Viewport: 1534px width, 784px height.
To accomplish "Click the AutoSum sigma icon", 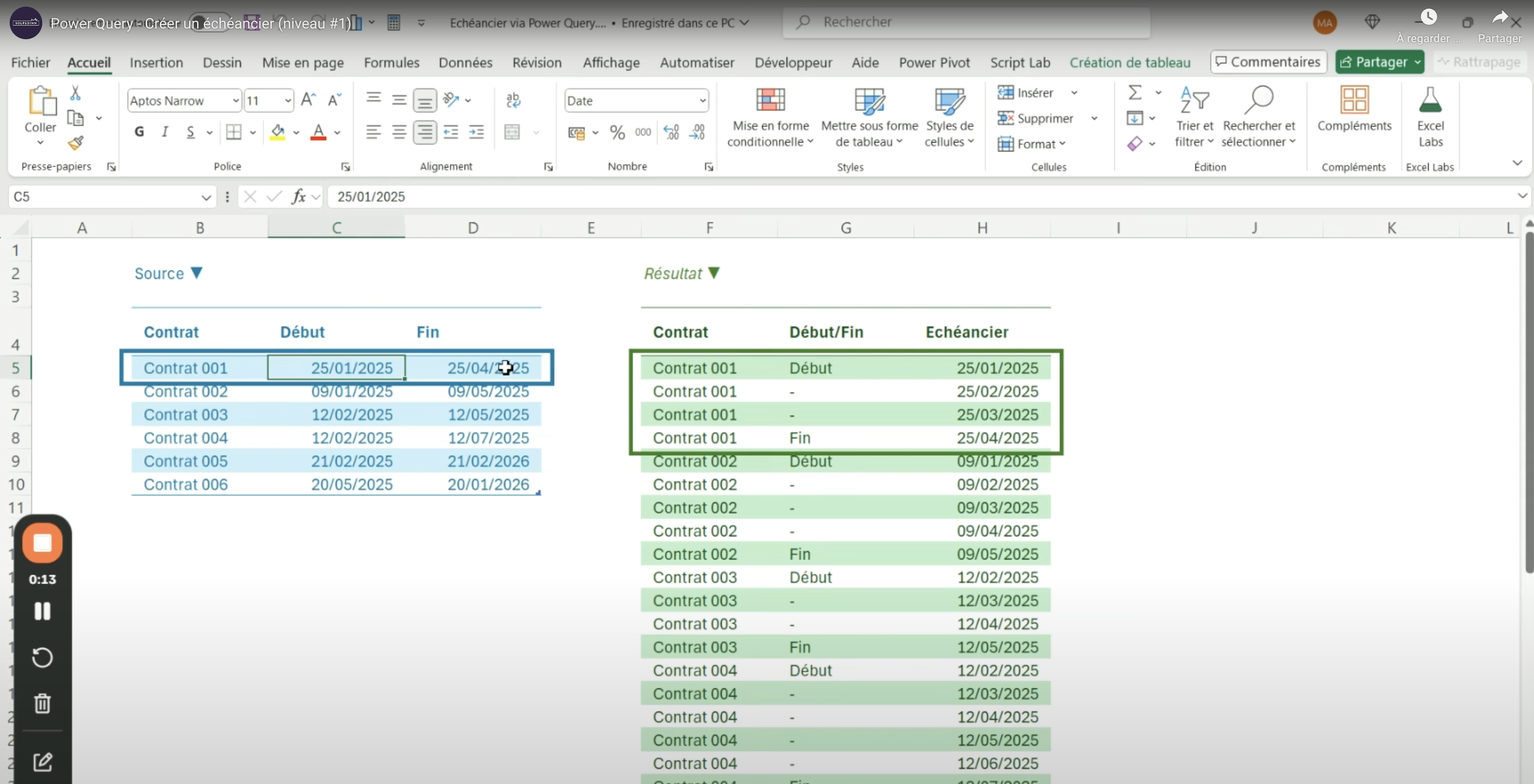I will pos(1135,92).
